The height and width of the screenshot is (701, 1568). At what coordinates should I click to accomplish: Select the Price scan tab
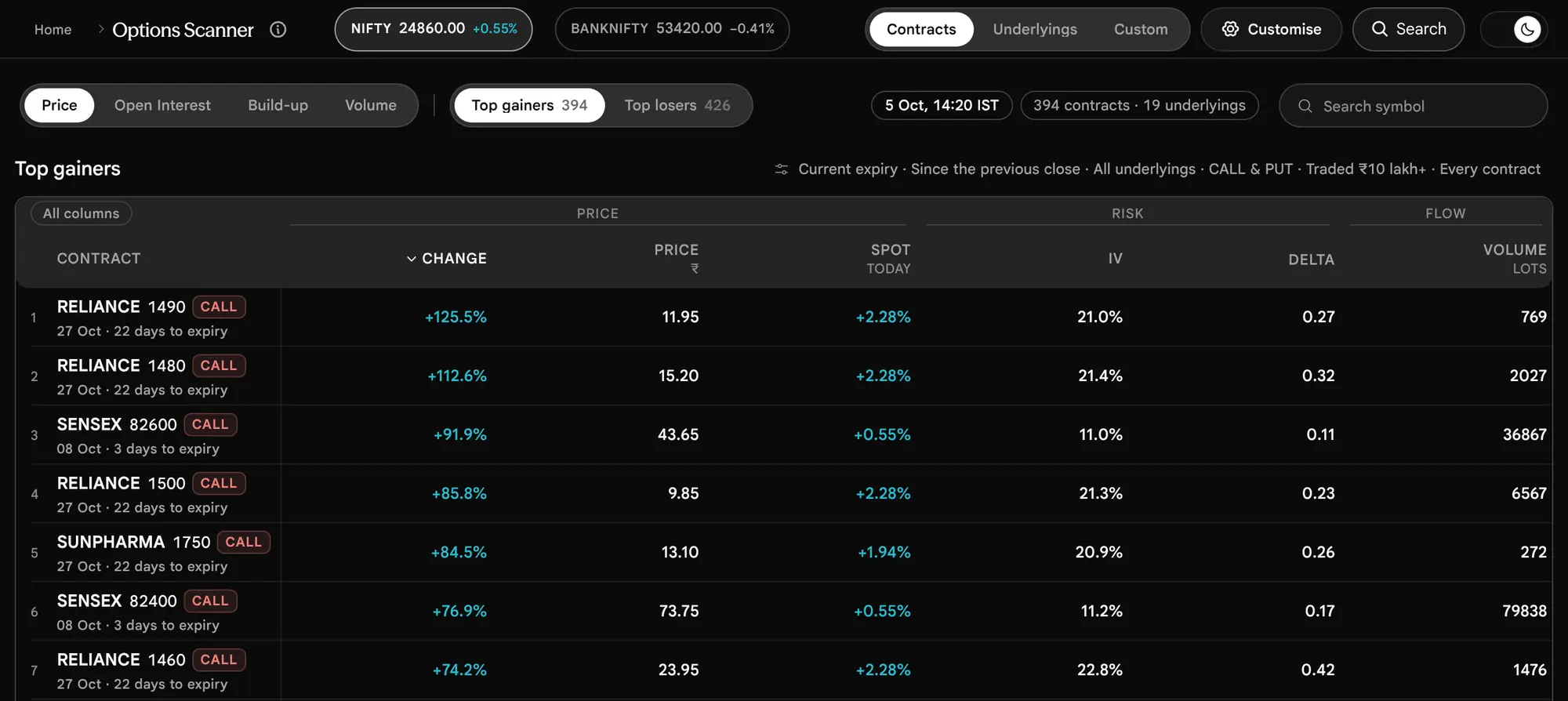tap(60, 105)
